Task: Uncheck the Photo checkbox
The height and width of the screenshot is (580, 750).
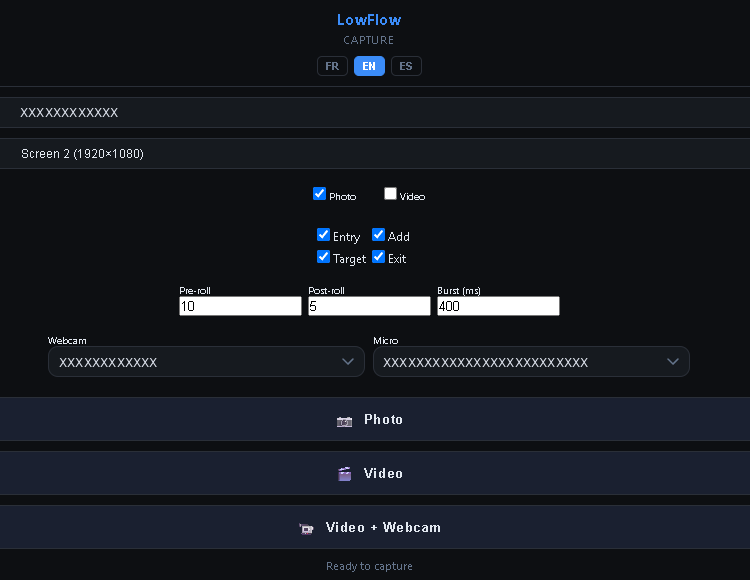Action: [x=319, y=194]
